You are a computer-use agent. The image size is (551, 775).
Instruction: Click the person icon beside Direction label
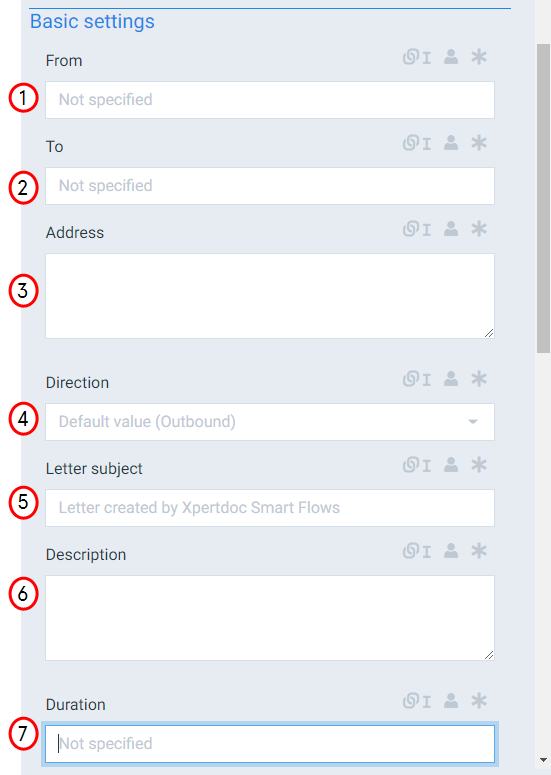click(451, 379)
